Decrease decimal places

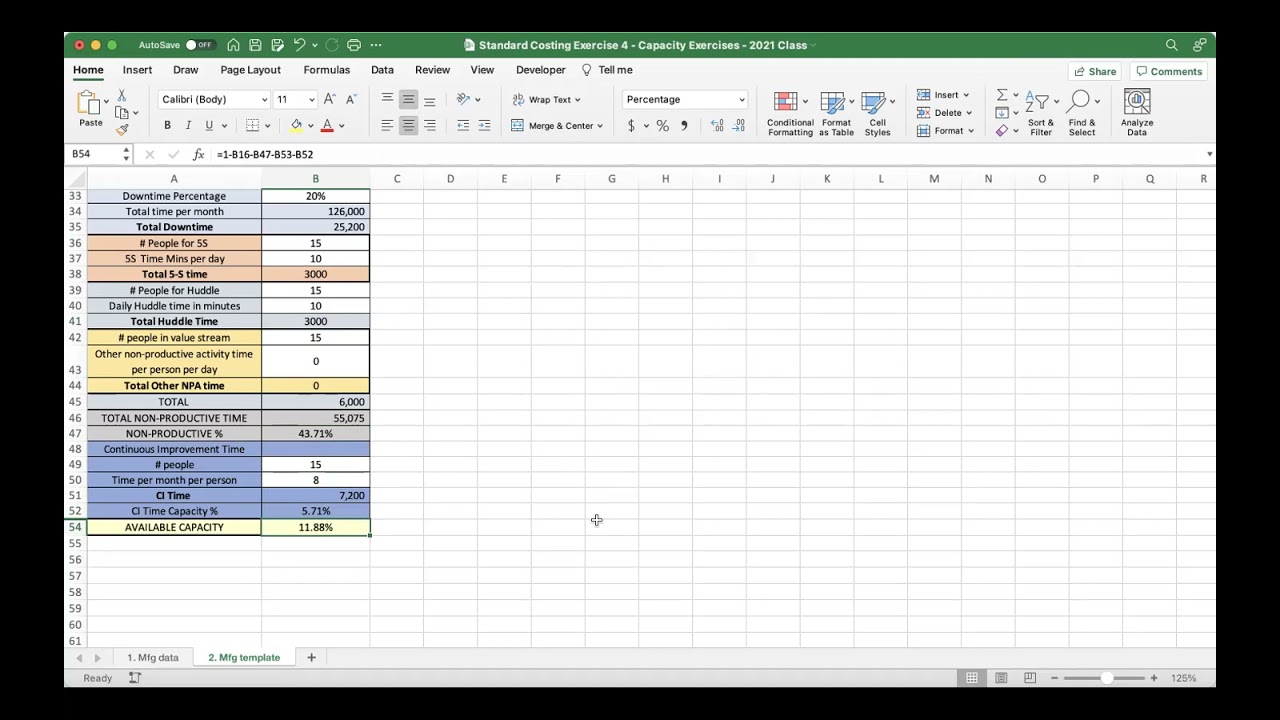(739, 125)
